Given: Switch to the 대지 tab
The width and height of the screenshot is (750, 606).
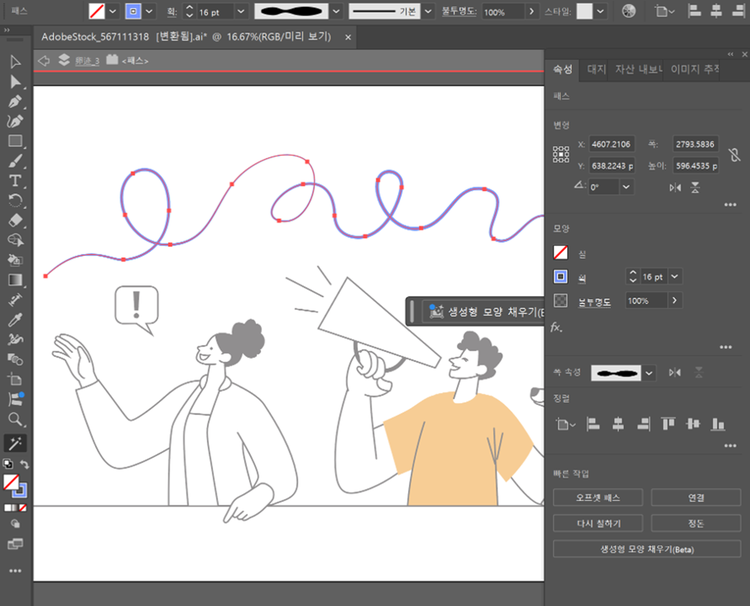Looking at the screenshot, I should tap(597, 69).
